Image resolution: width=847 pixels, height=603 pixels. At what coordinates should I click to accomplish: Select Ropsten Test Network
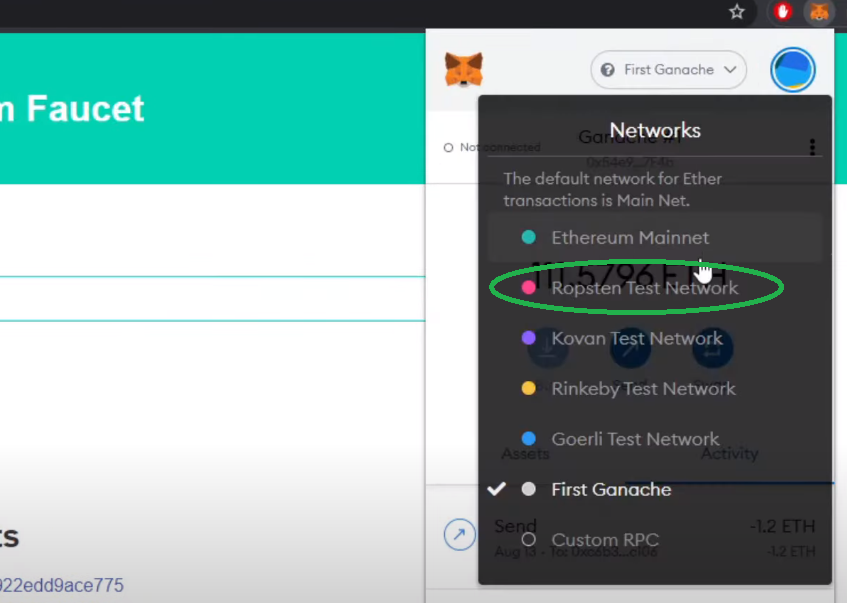tap(655, 288)
